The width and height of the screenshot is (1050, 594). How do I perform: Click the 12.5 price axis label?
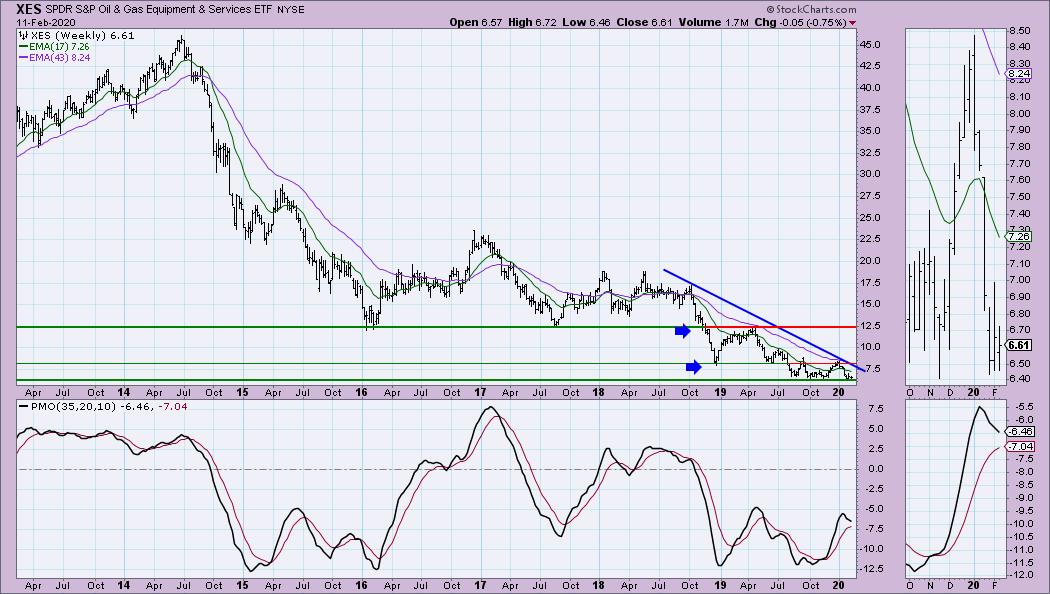pyautogui.click(x=872, y=325)
